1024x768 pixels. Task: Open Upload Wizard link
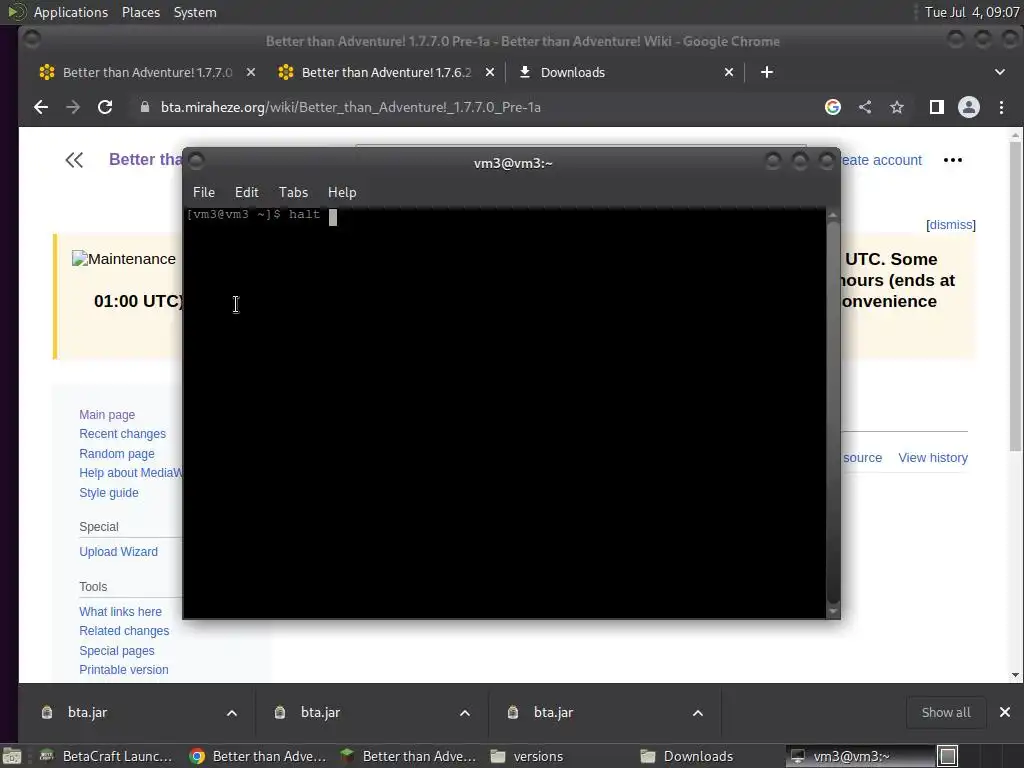click(118, 552)
